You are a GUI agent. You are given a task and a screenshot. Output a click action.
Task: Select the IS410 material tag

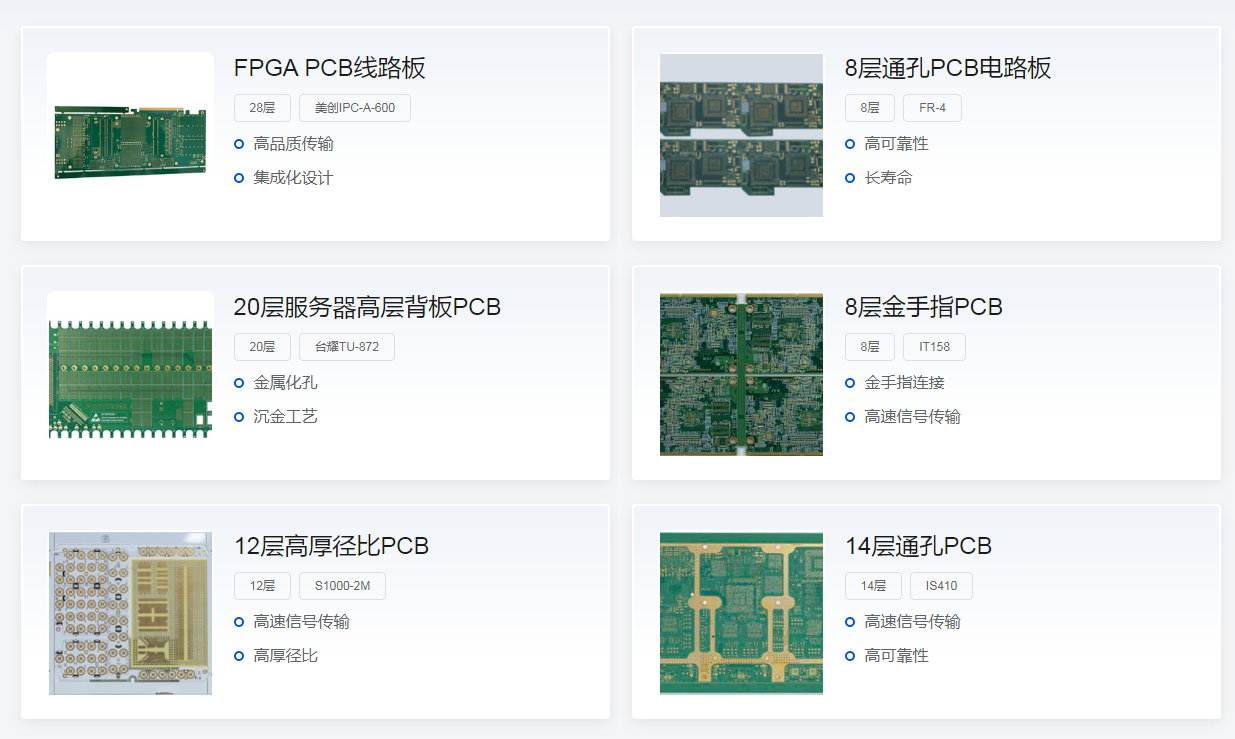click(941, 586)
